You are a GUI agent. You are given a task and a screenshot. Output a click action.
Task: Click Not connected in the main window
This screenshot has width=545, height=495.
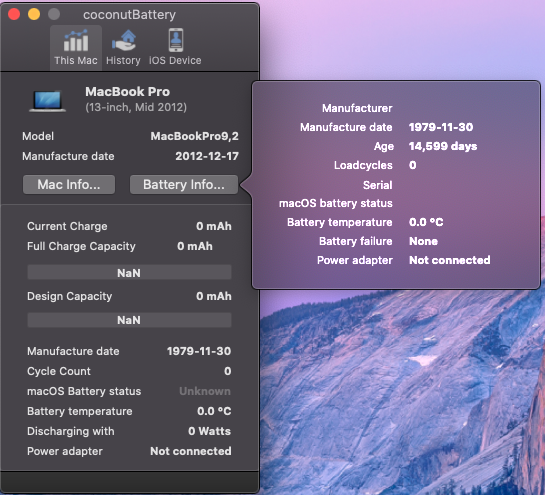(x=191, y=451)
